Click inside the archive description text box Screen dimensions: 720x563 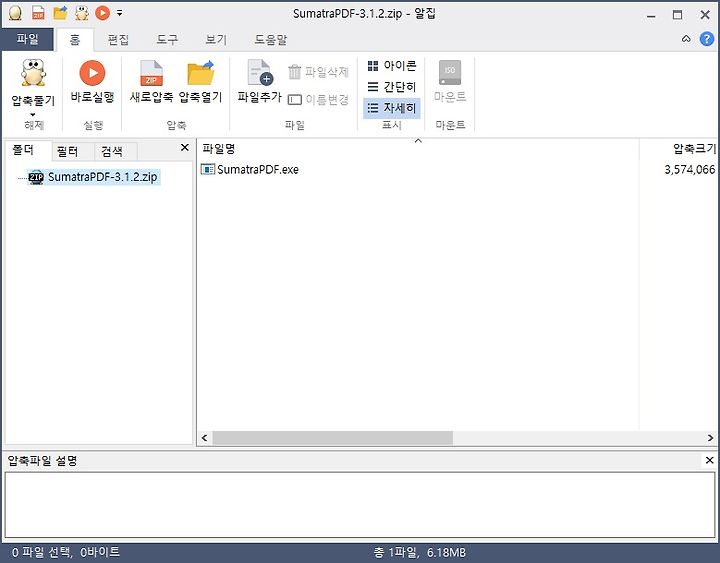click(360, 505)
